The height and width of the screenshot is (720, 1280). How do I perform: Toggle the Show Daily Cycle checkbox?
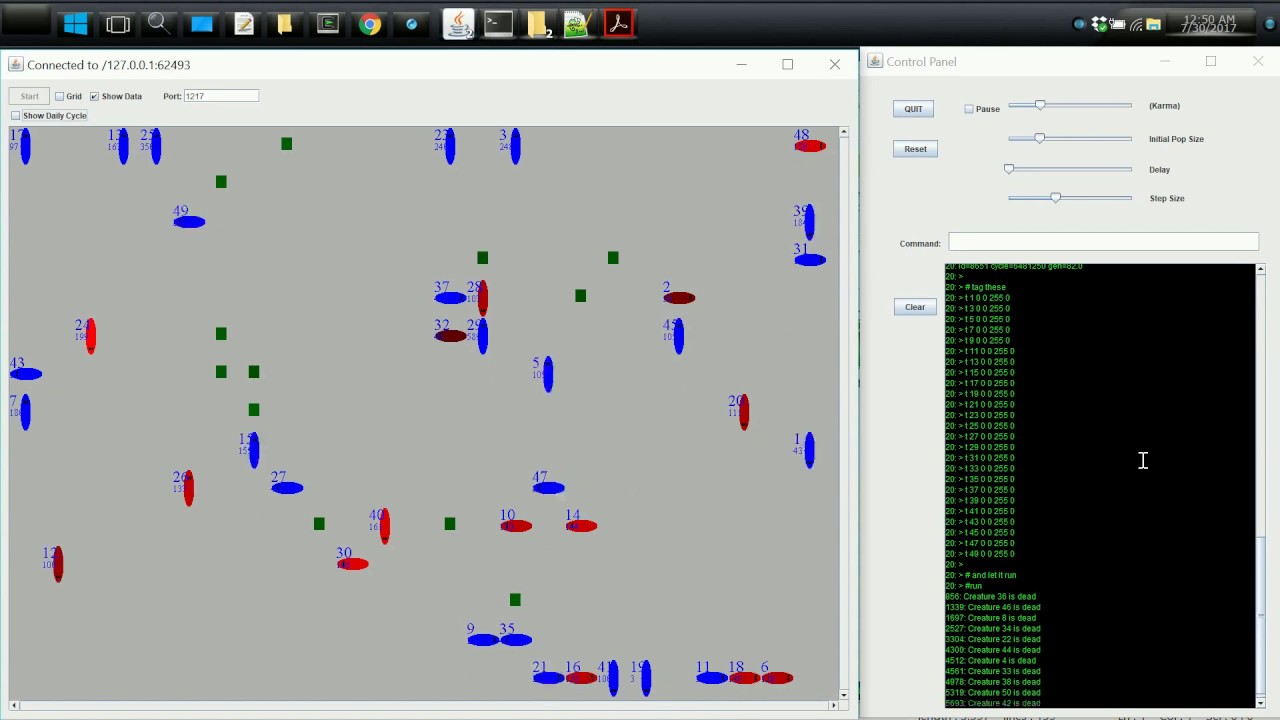(x=16, y=116)
